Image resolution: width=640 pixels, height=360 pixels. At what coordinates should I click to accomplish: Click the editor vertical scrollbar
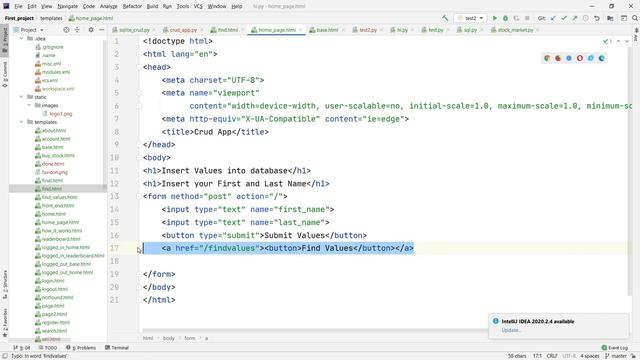point(630,171)
